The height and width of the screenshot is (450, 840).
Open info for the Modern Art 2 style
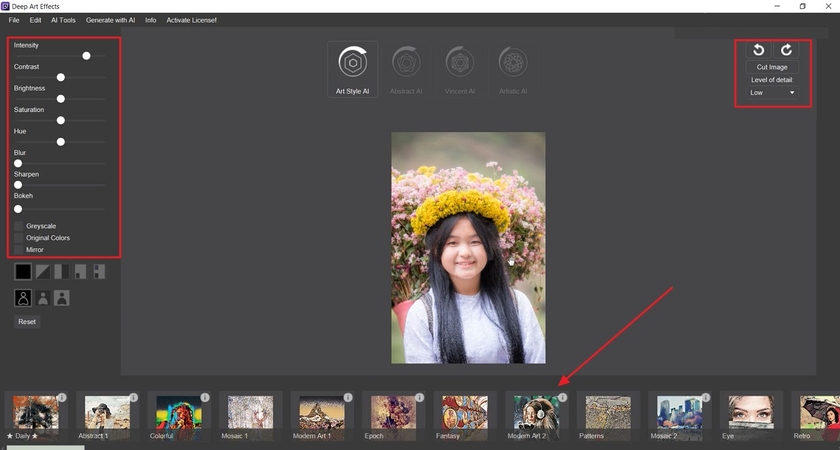[x=562, y=398]
